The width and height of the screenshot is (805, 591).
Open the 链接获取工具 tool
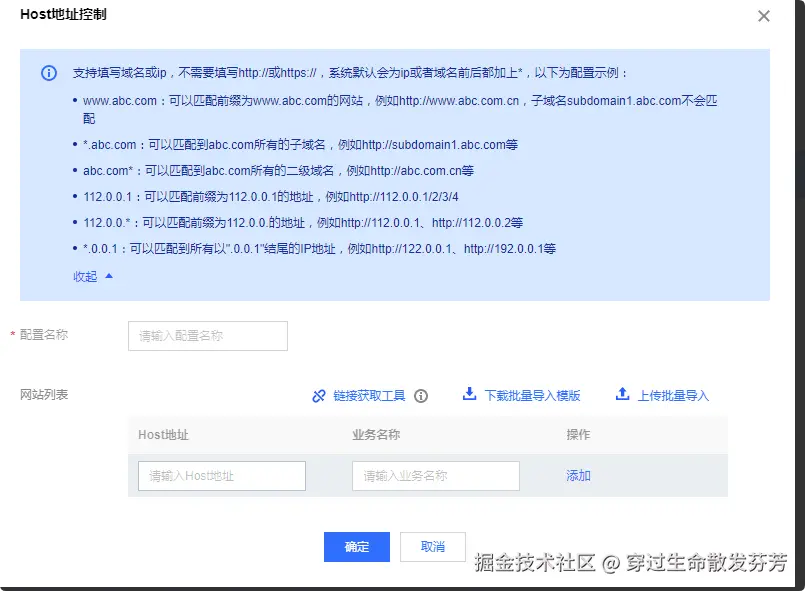point(368,395)
